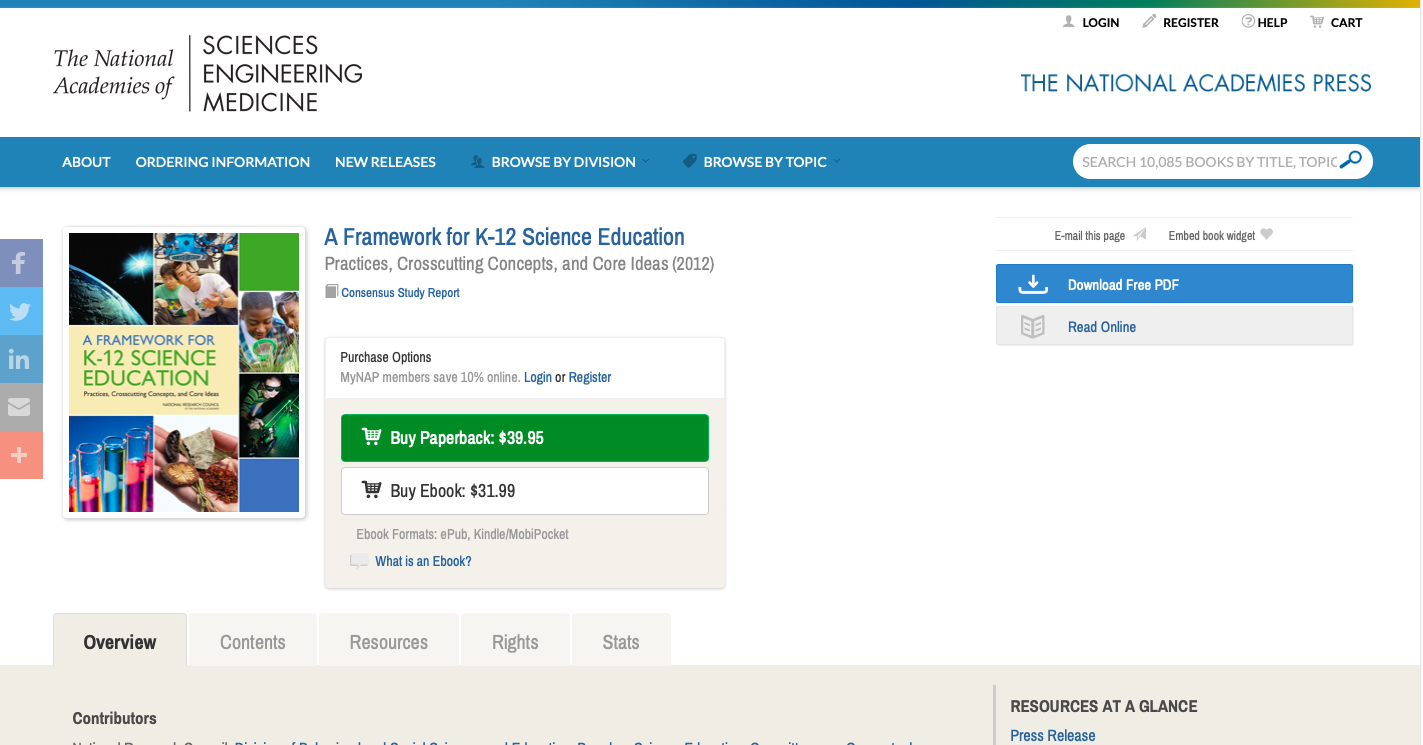Screen dimensions: 1423x745
Task: Open the Resources tab
Action: pyautogui.click(x=389, y=642)
